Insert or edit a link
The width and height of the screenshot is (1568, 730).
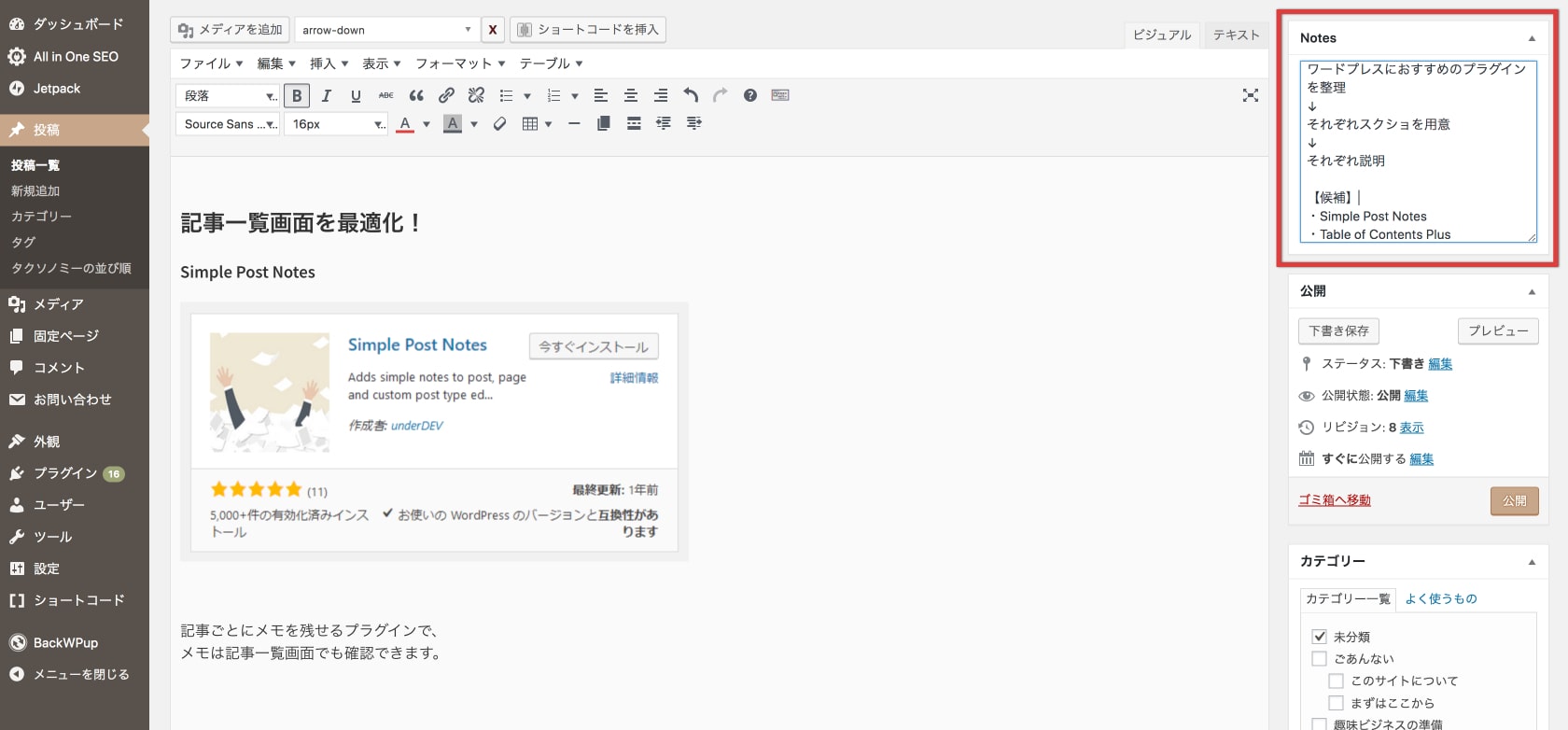pyautogui.click(x=446, y=95)
